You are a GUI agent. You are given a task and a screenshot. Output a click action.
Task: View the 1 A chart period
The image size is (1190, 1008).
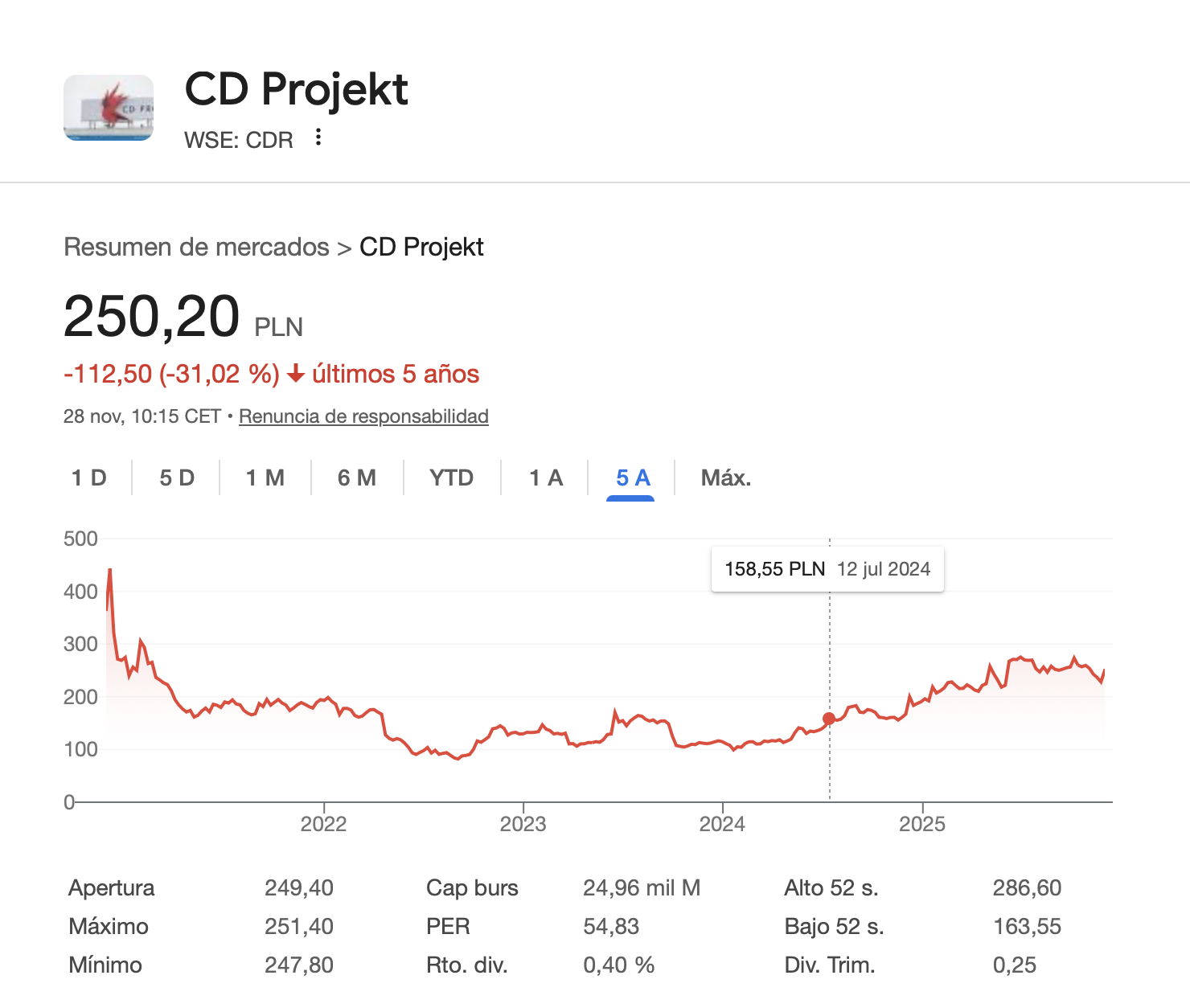546,478
